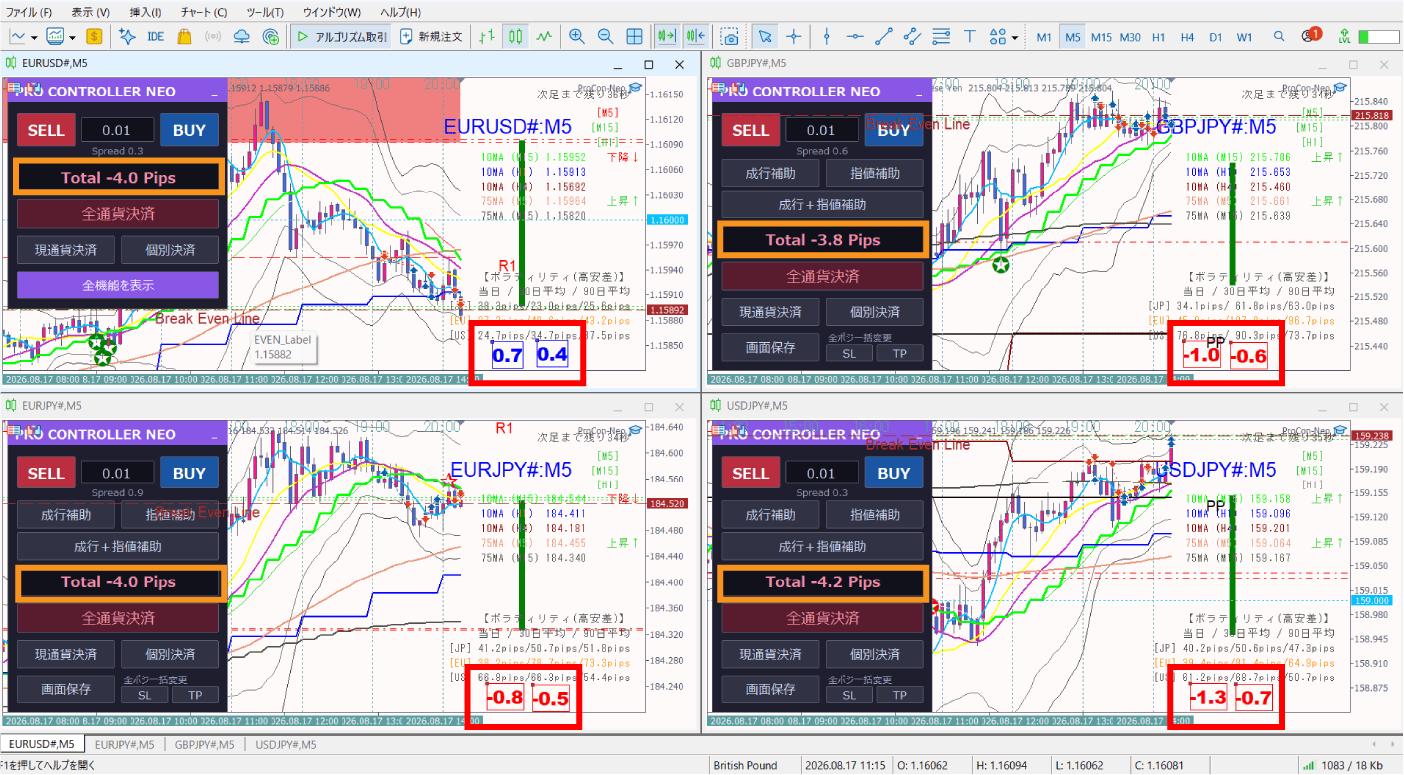Click 新規注文 new order button
This screenshot has width=1404, height=775.
431,36
